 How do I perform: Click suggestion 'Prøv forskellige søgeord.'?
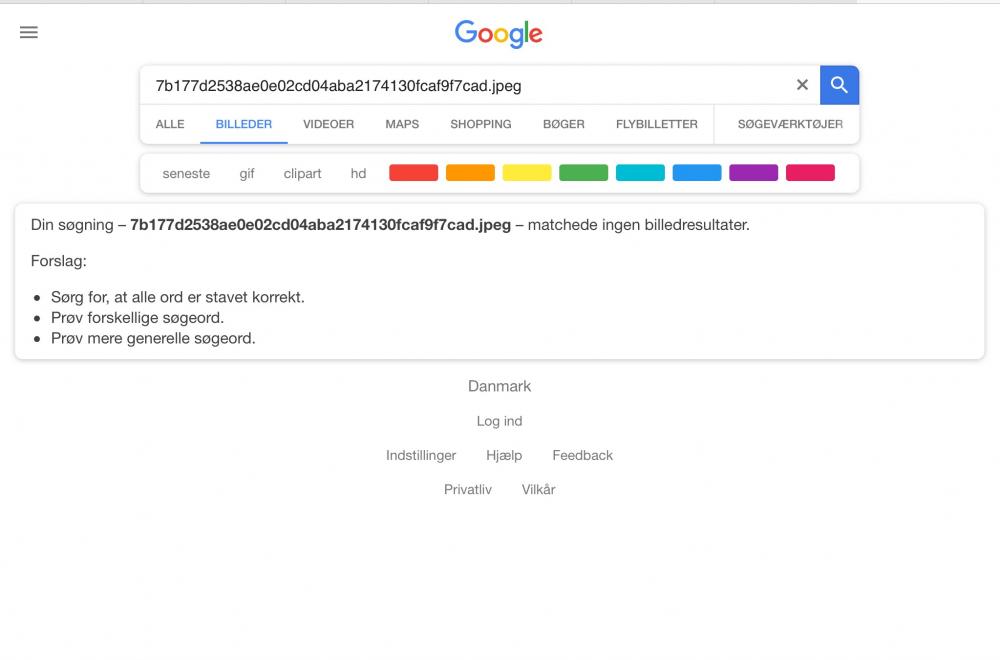[137, 318]
